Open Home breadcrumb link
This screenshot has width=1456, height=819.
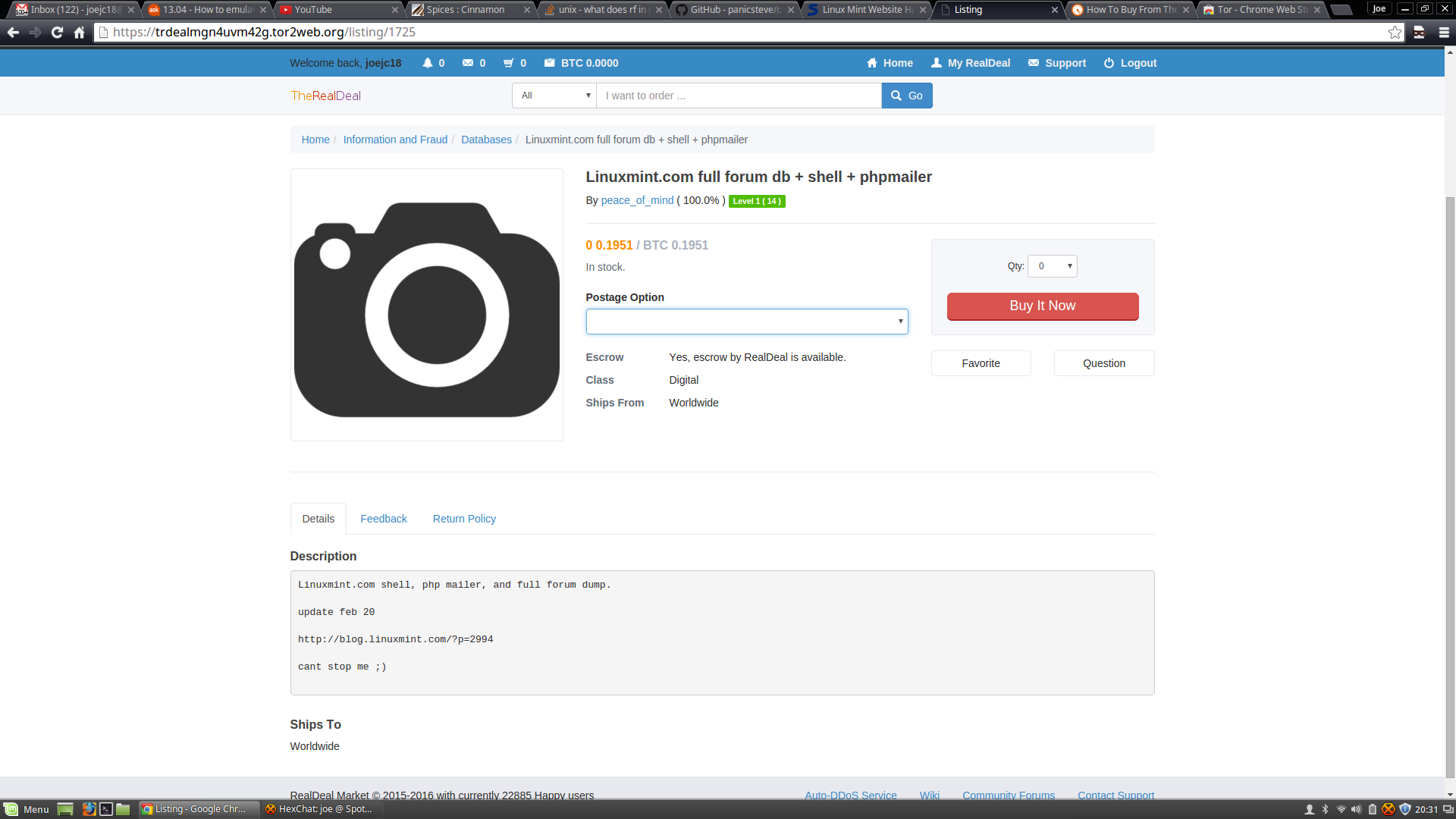pos(315,140)
